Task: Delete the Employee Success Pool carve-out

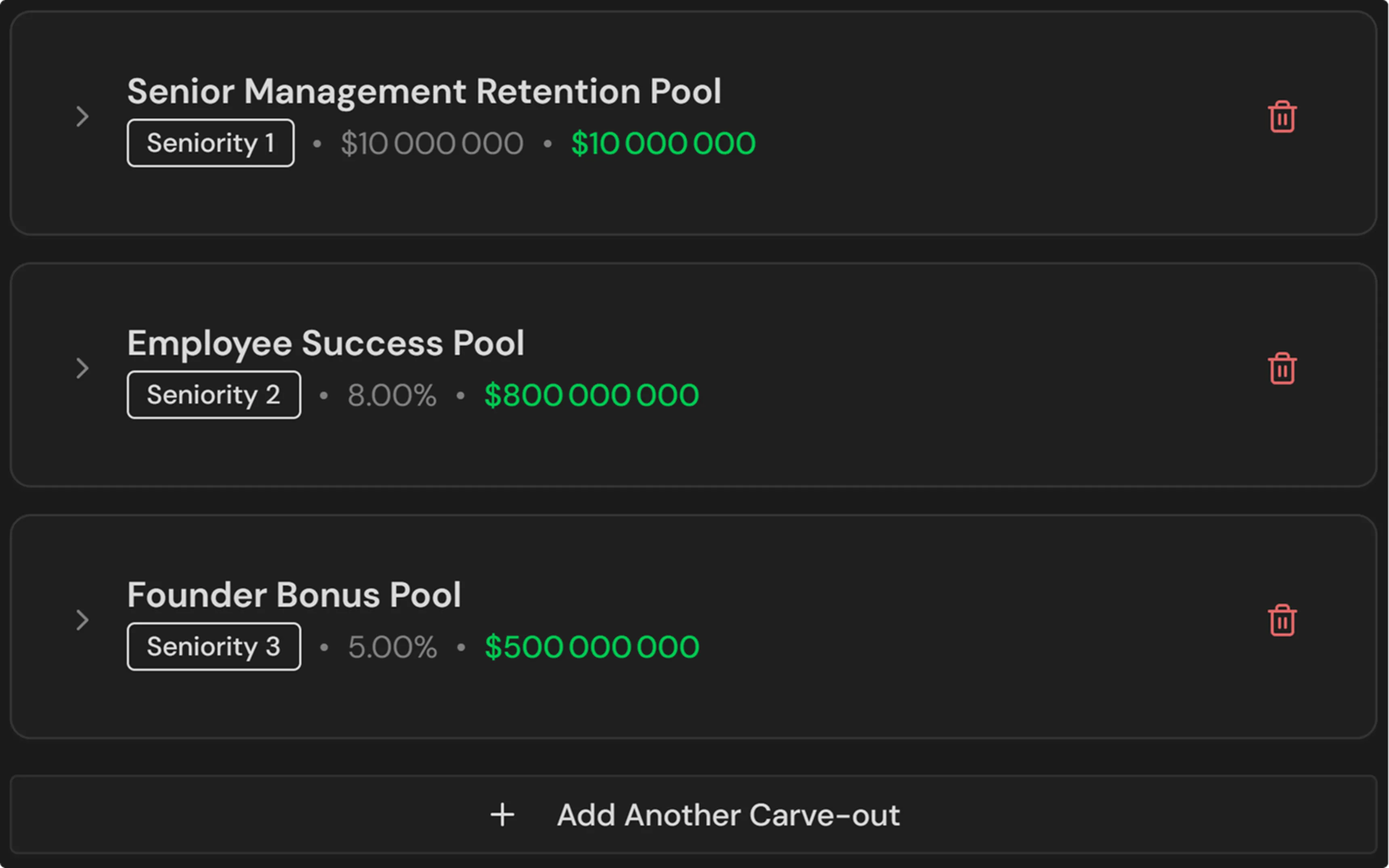Action: [x=1282, y=369]
